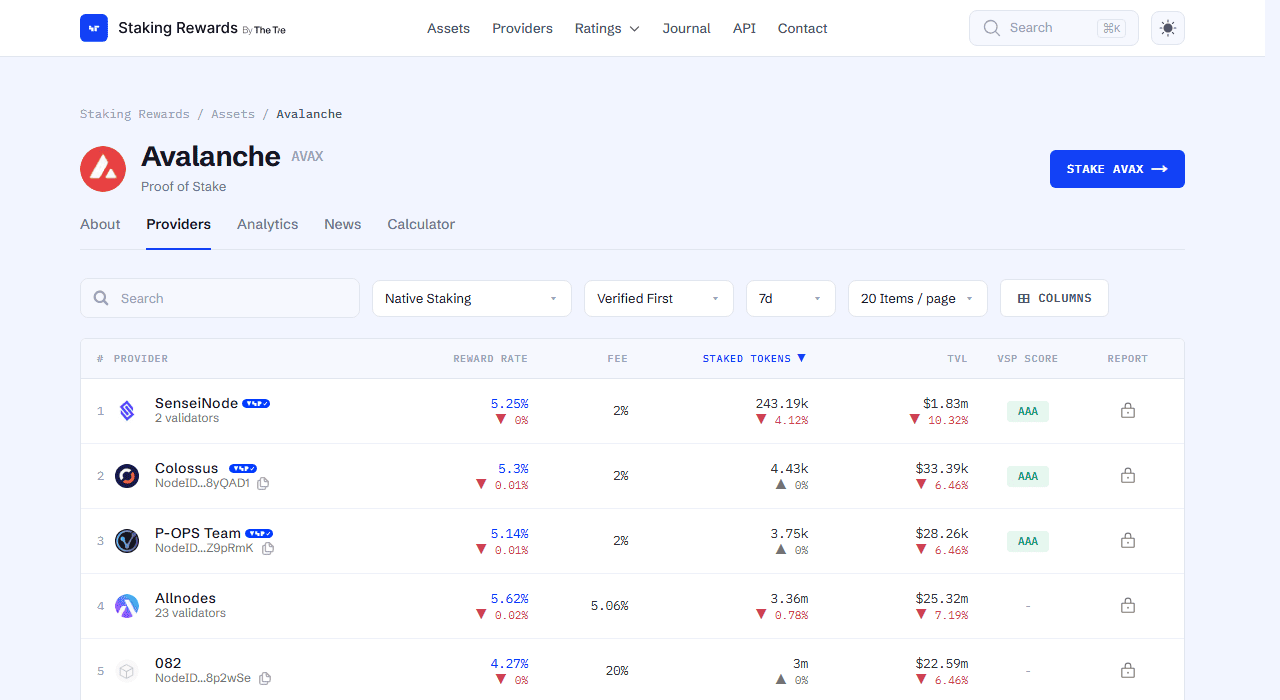
Task: Open the 20 Items / page dropdown
Action: click(918, 298)
